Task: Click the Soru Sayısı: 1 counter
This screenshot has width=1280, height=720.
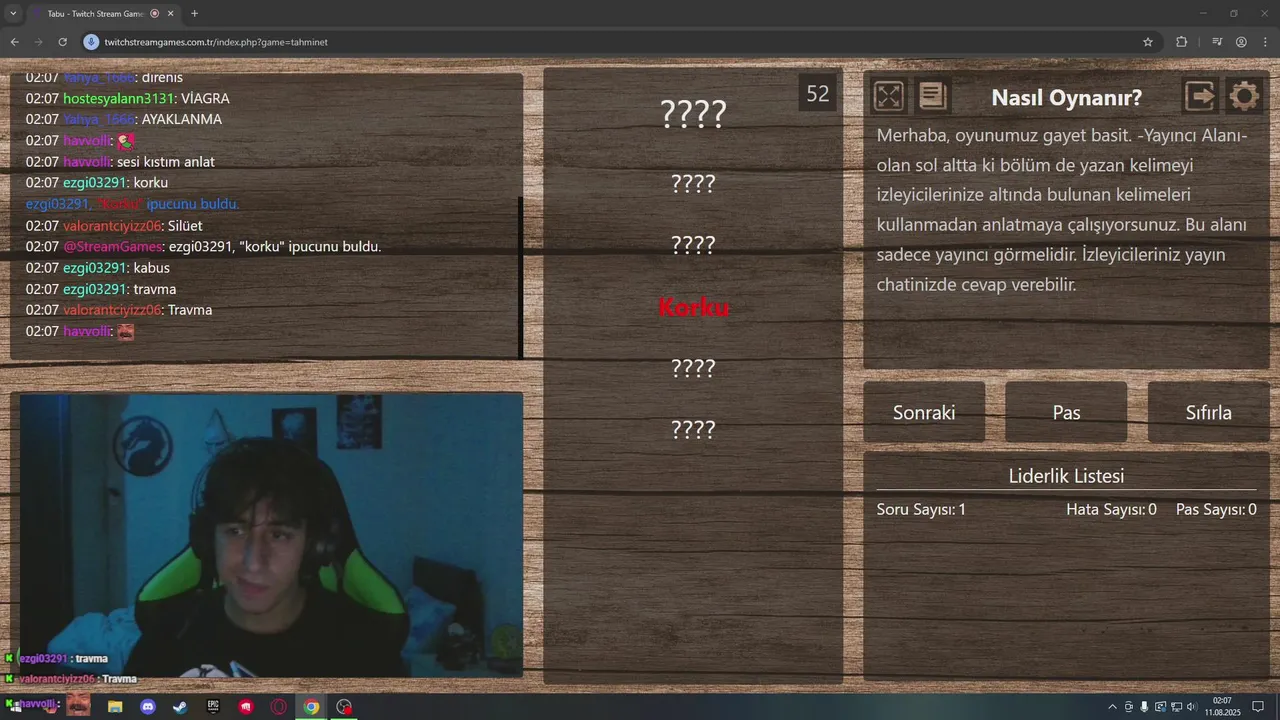Action: point(921,510)
